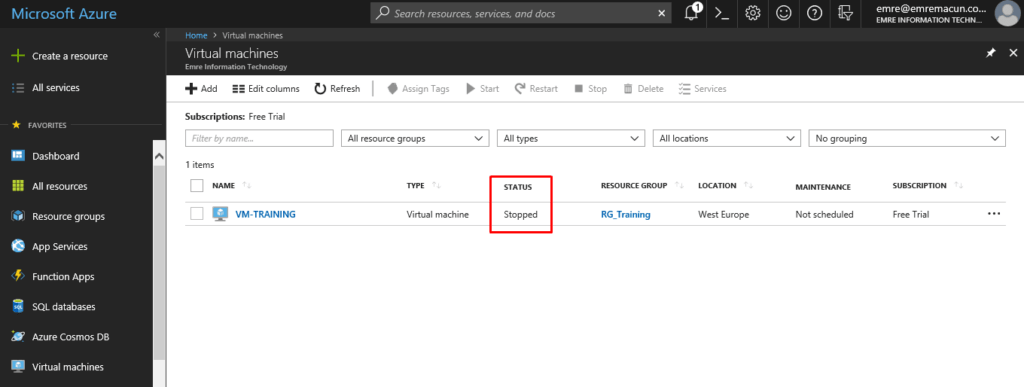Screen dimensions: 1024x387
Task: Open All services from the sidebar
Action: pos(56,87)
